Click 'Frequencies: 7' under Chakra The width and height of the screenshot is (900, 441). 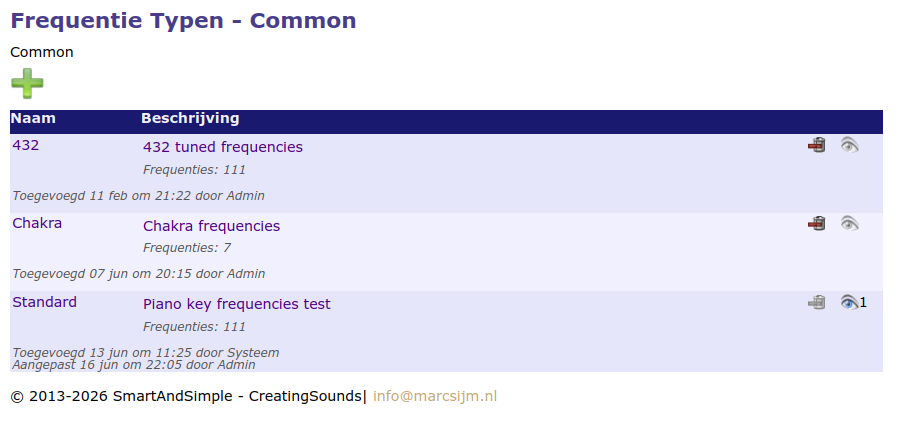pyautogui.click(x=187, y=248)
